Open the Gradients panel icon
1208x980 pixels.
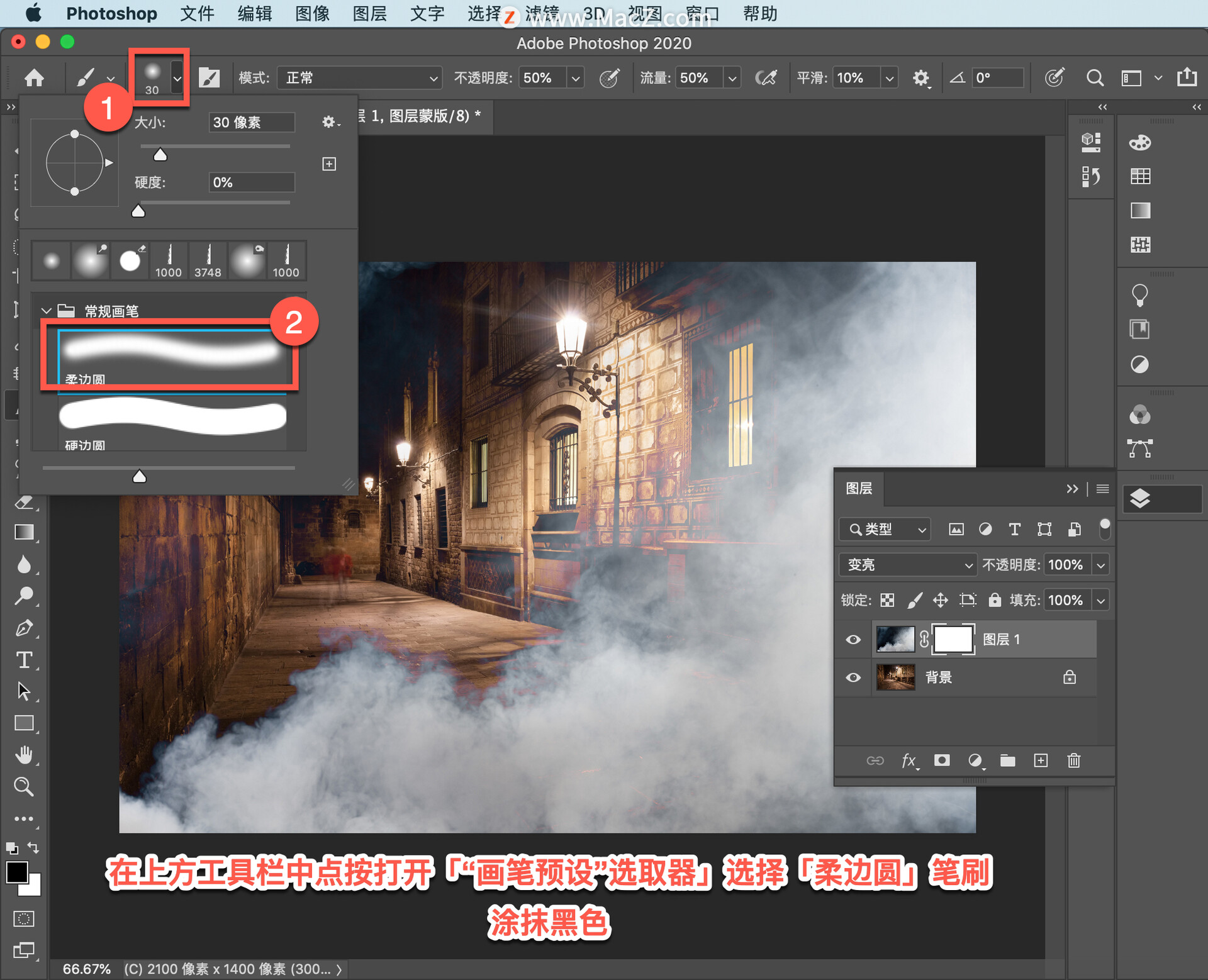(x=1140, y=210)
